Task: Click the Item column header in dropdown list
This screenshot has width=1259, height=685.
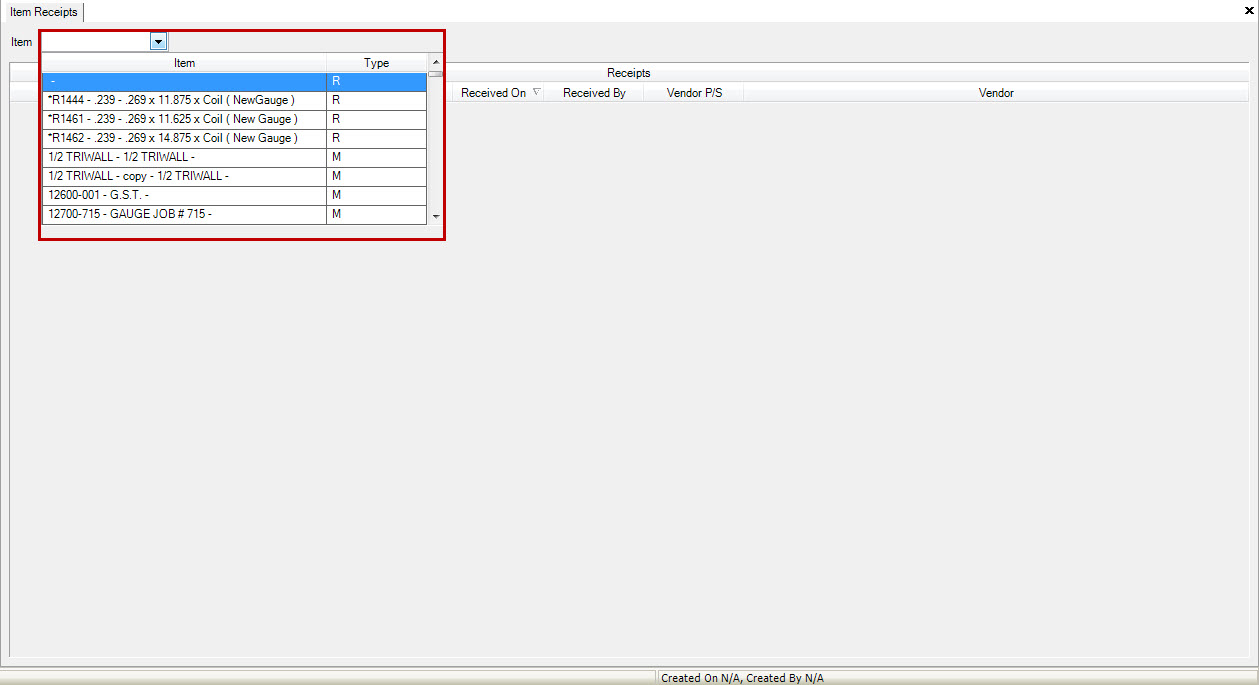Action: point(184,62)
